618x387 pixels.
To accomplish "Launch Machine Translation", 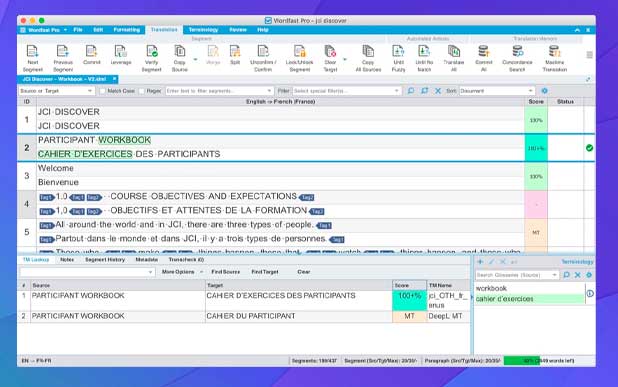I will point(555,58).
